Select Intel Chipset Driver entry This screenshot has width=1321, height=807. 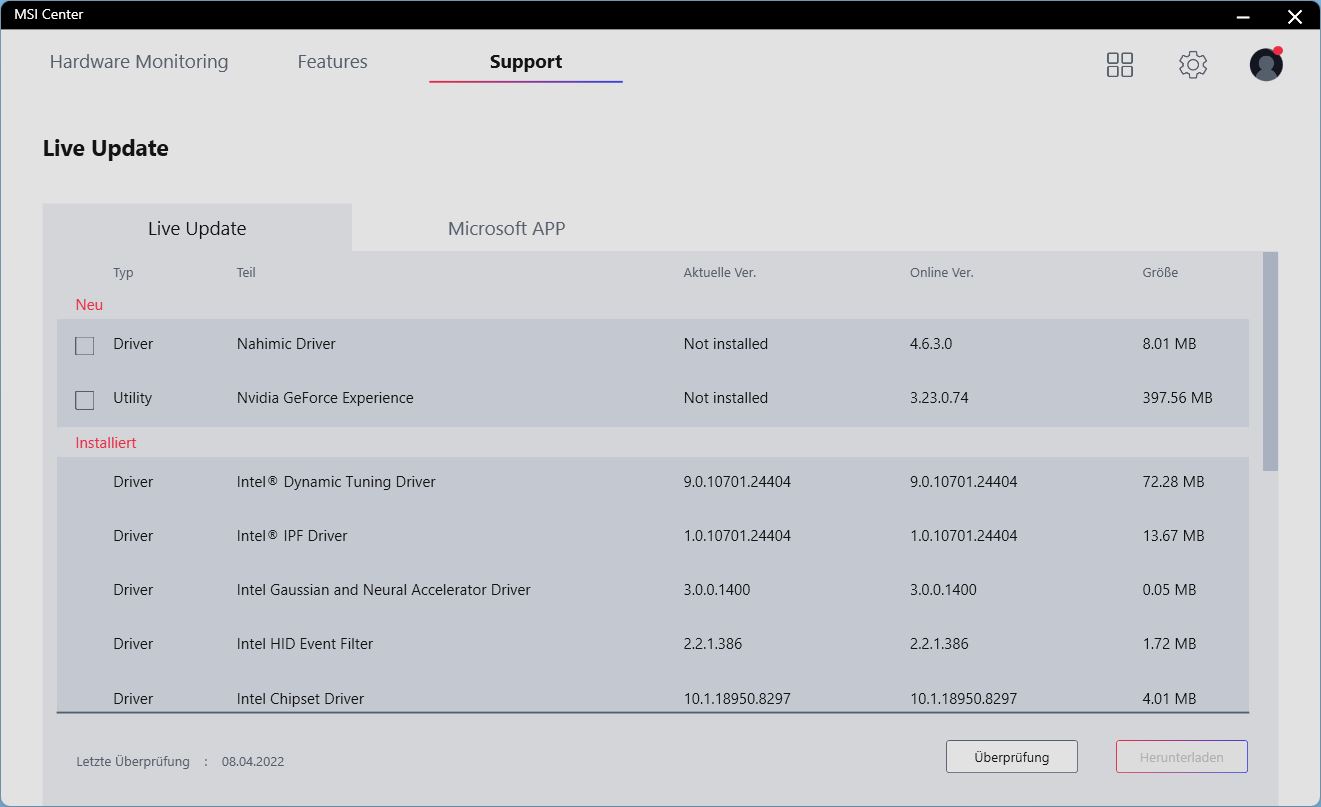tap(300, 699)
